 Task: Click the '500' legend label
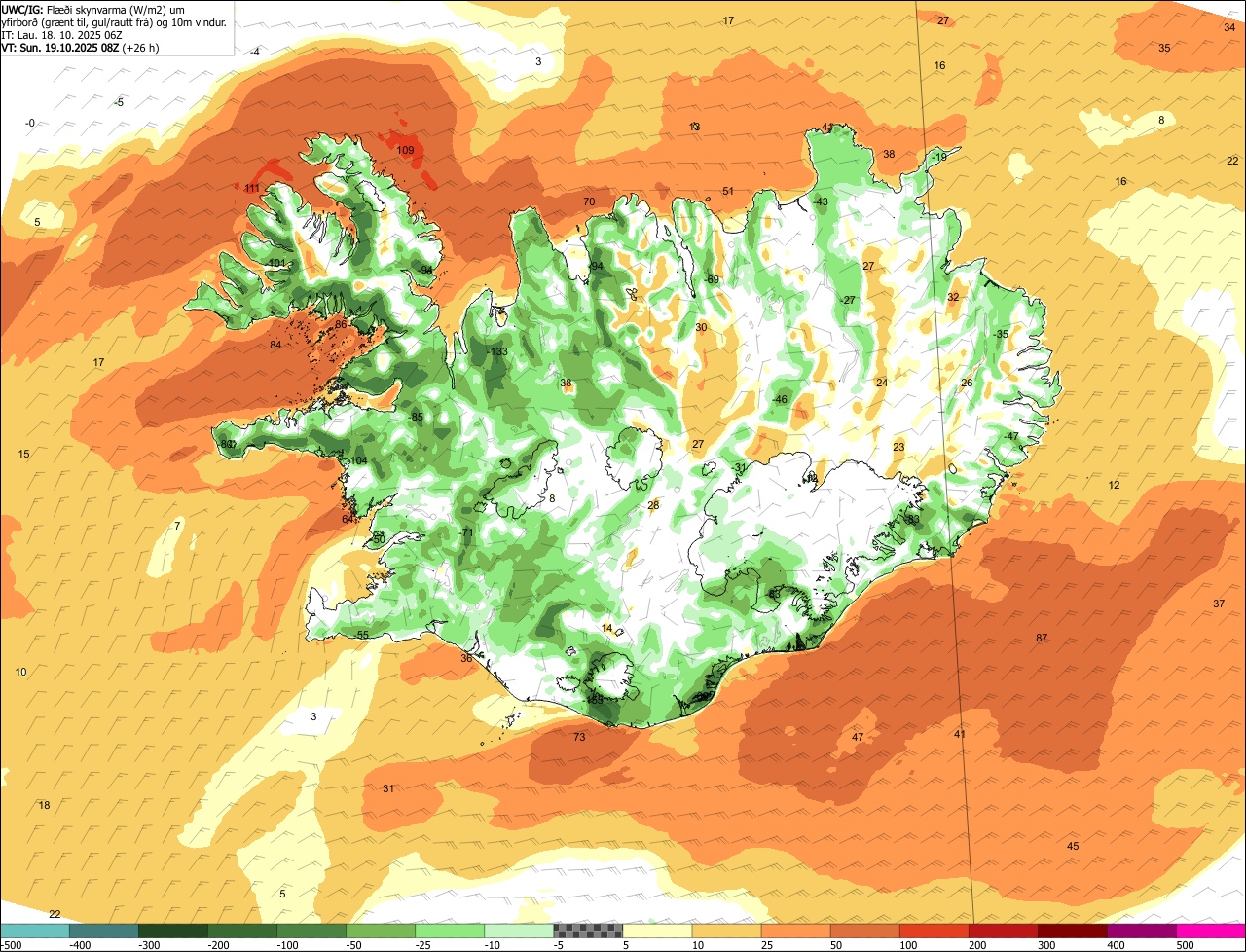[1184, 945]
